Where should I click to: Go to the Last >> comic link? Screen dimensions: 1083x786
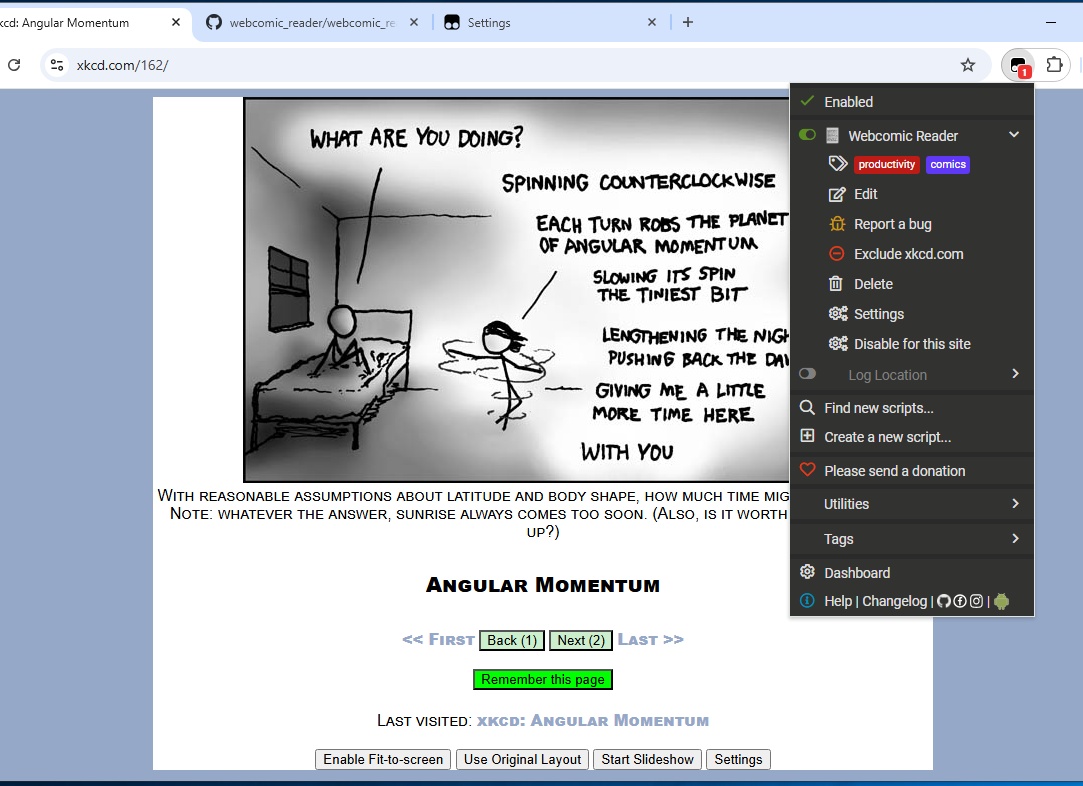(x=651, y=640)
